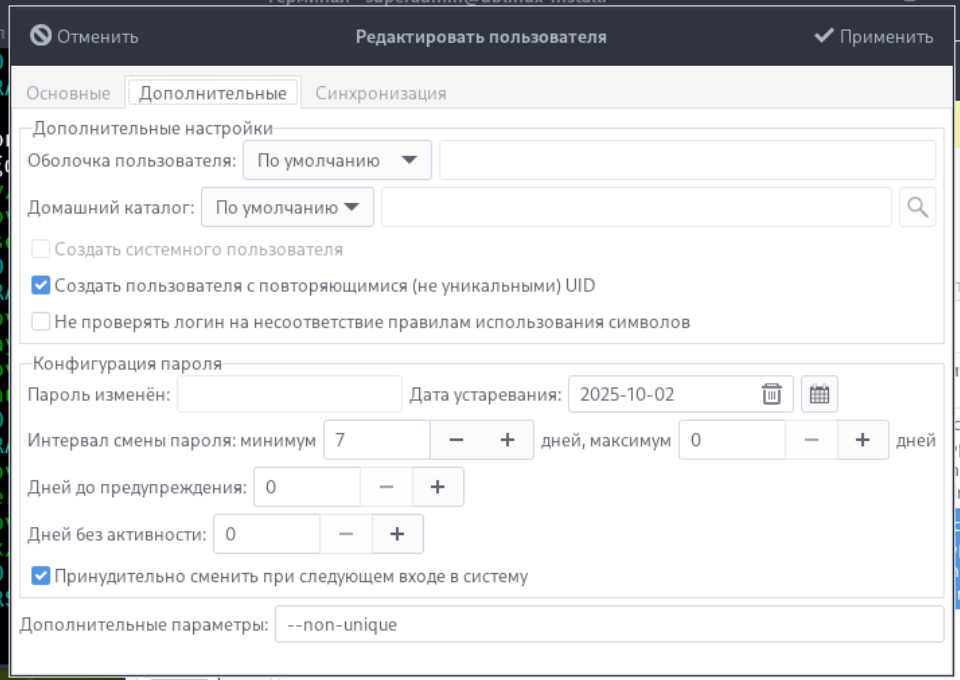
Task: Open the Синхронизация tab
Action: [x=380, y=93]
